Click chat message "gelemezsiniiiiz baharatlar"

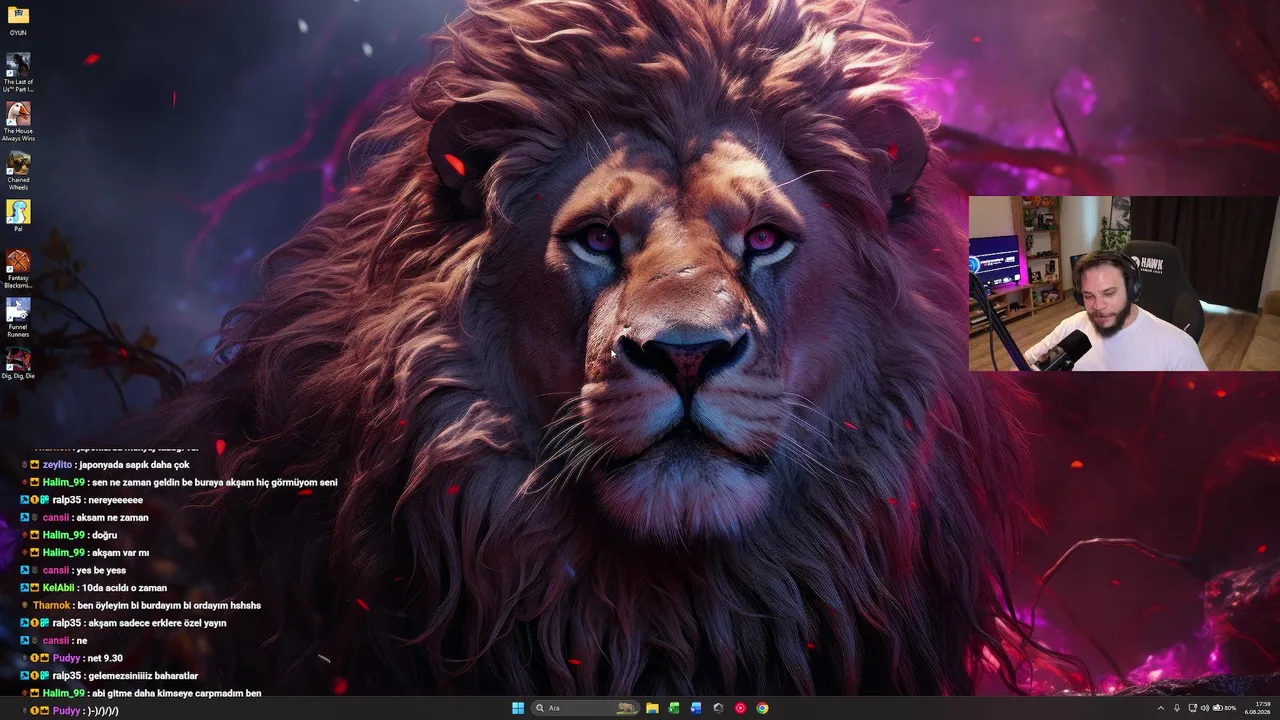143,676
